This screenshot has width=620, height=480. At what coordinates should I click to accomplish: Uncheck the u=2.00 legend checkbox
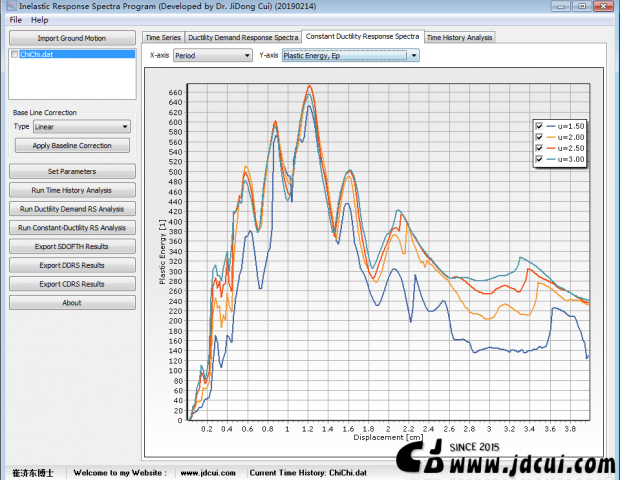pos(540,137)
